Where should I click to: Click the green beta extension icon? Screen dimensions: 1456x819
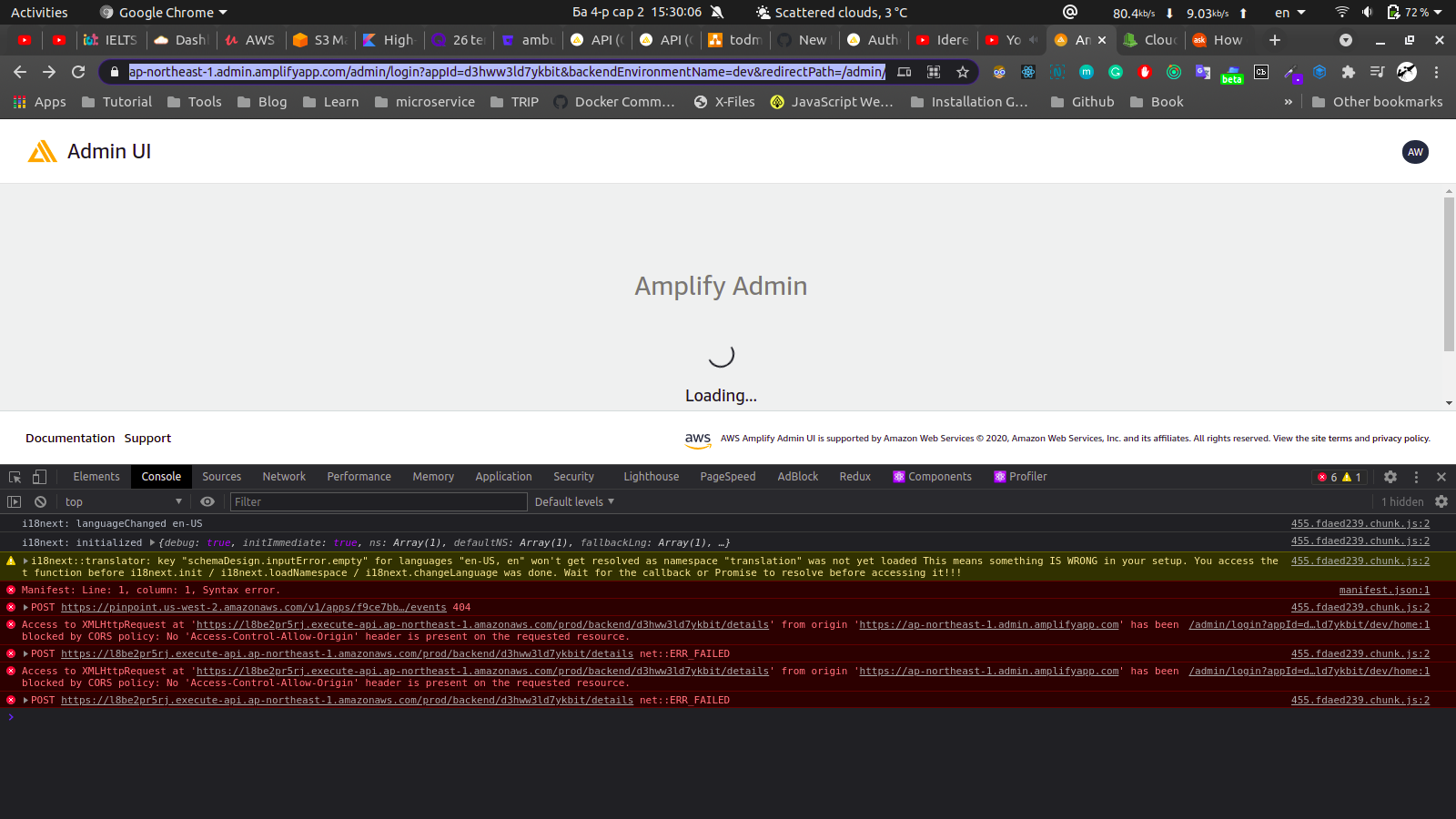coord(1232,74)
